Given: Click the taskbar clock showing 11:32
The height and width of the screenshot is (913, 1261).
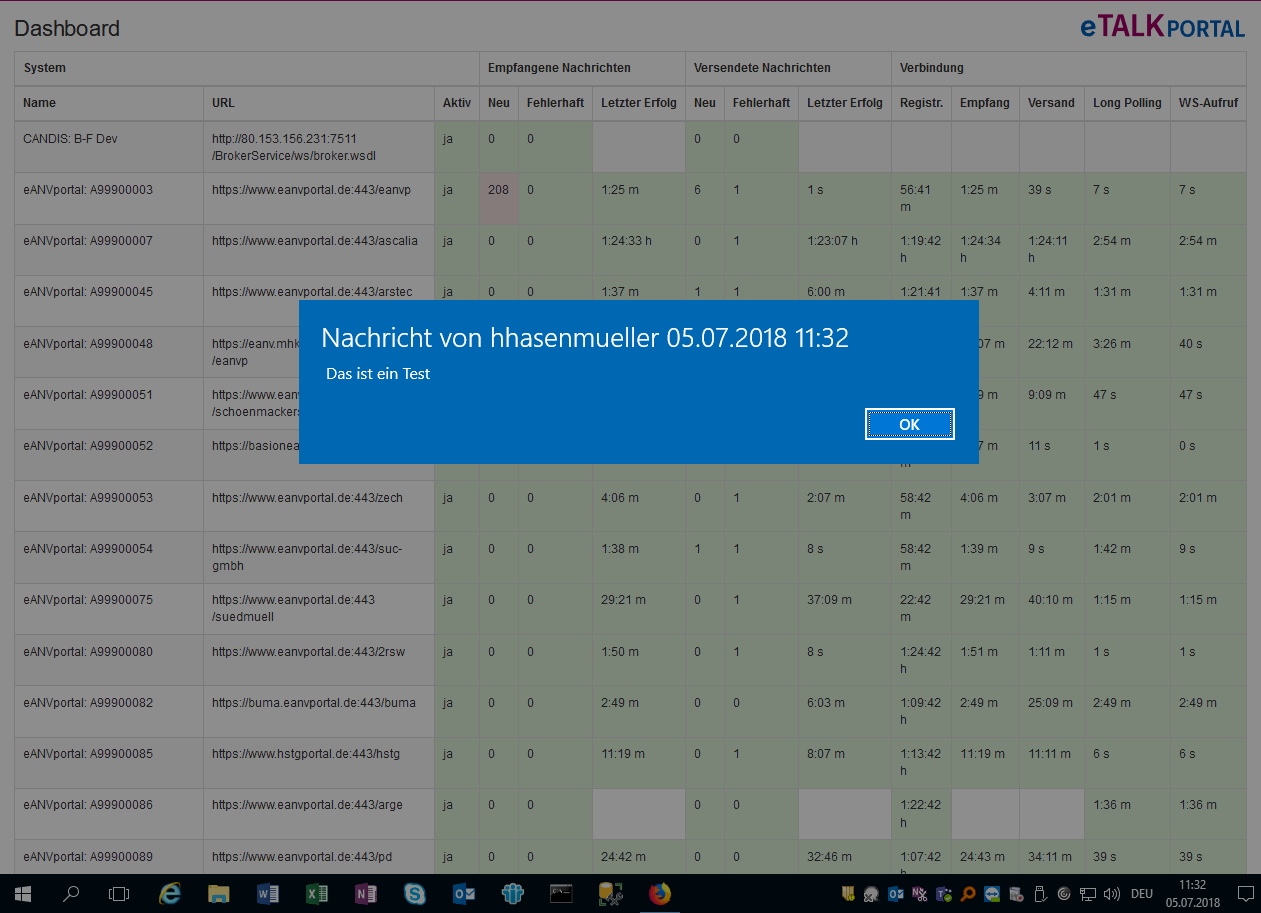Looking at the screenshot, I should coord(1192,894).
